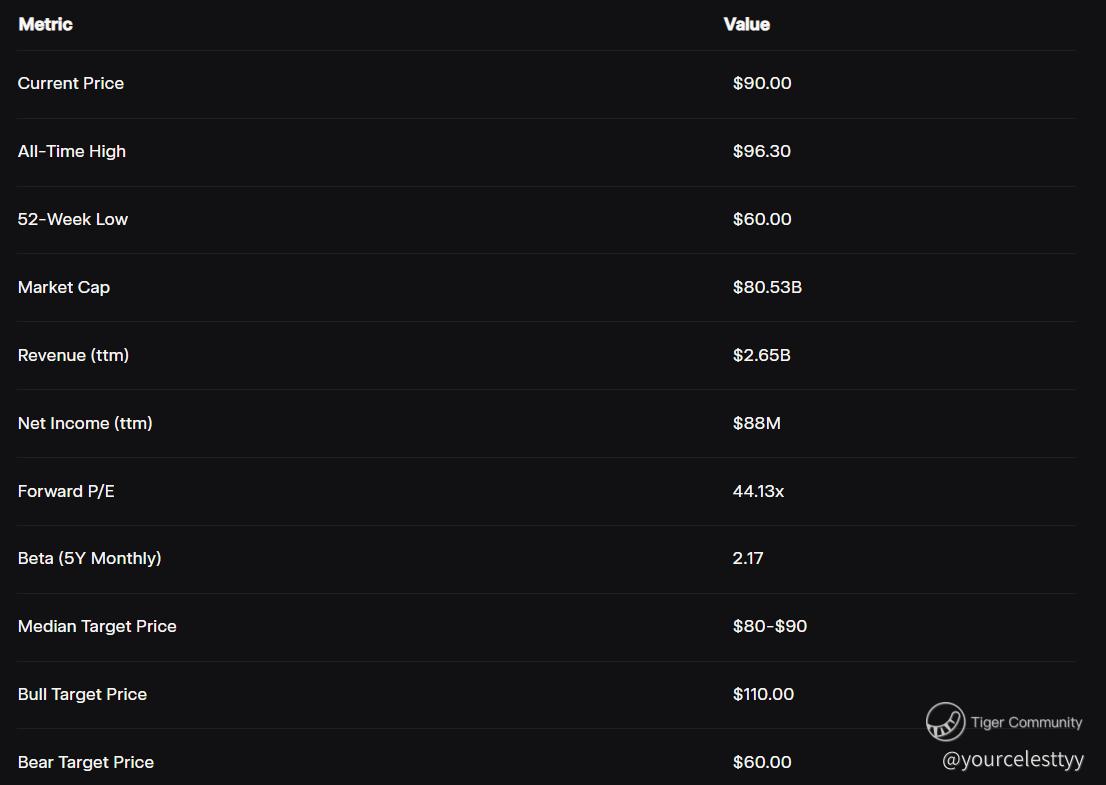This screenshot has height=785, width=1106.
Task: Click the Market Cap row label
Action: [63, 288]
